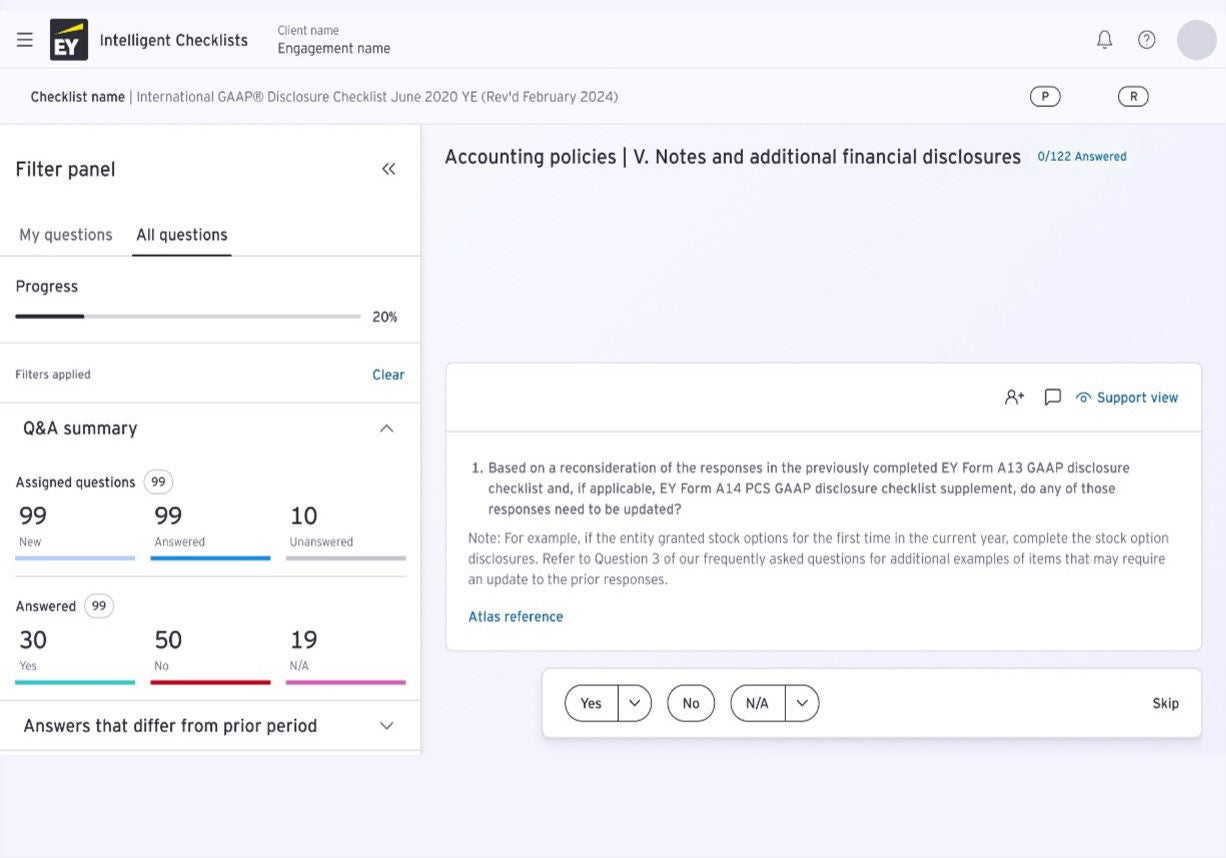Click the assign user icon
The image size is (1226, 858).
1014,397
